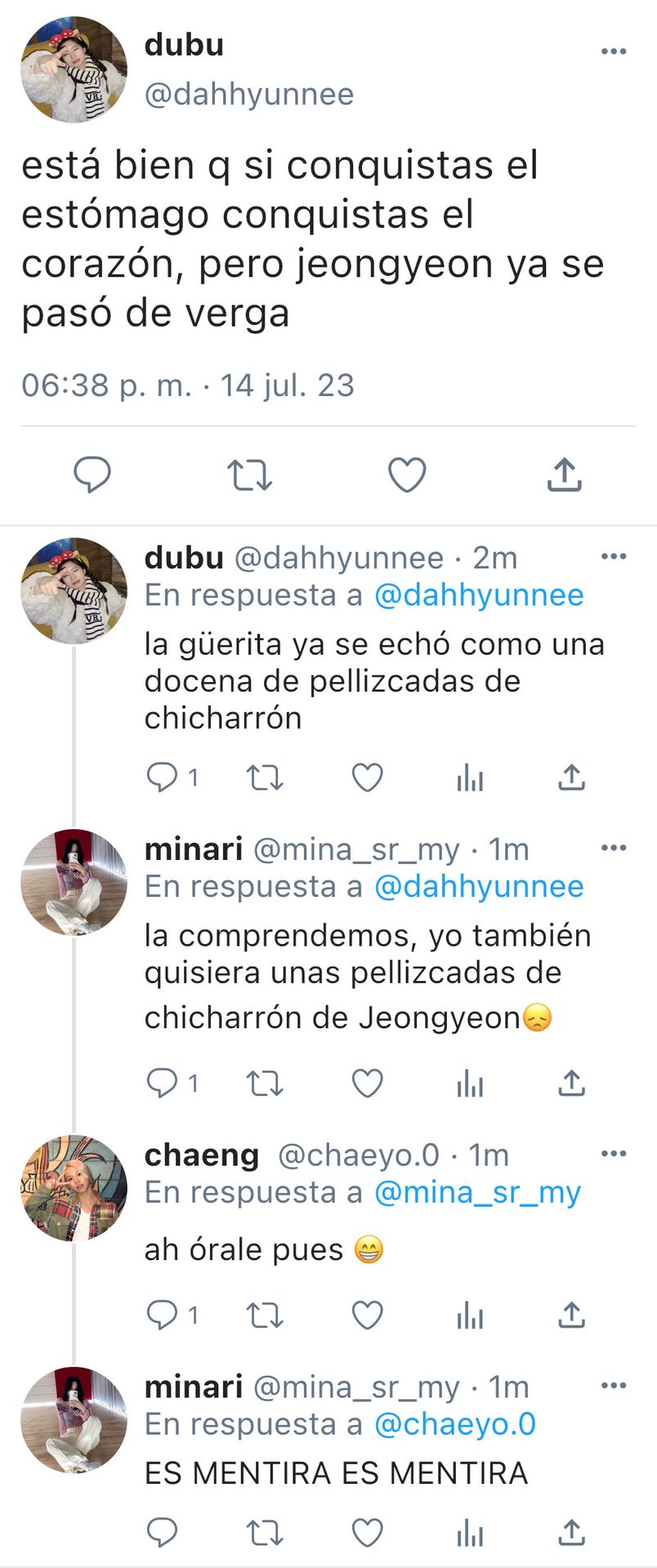Image resolution: width=657 pixels, height=1568 pixels.
Task: Open chaeng's profile picture
Action: coord(74,1188)
